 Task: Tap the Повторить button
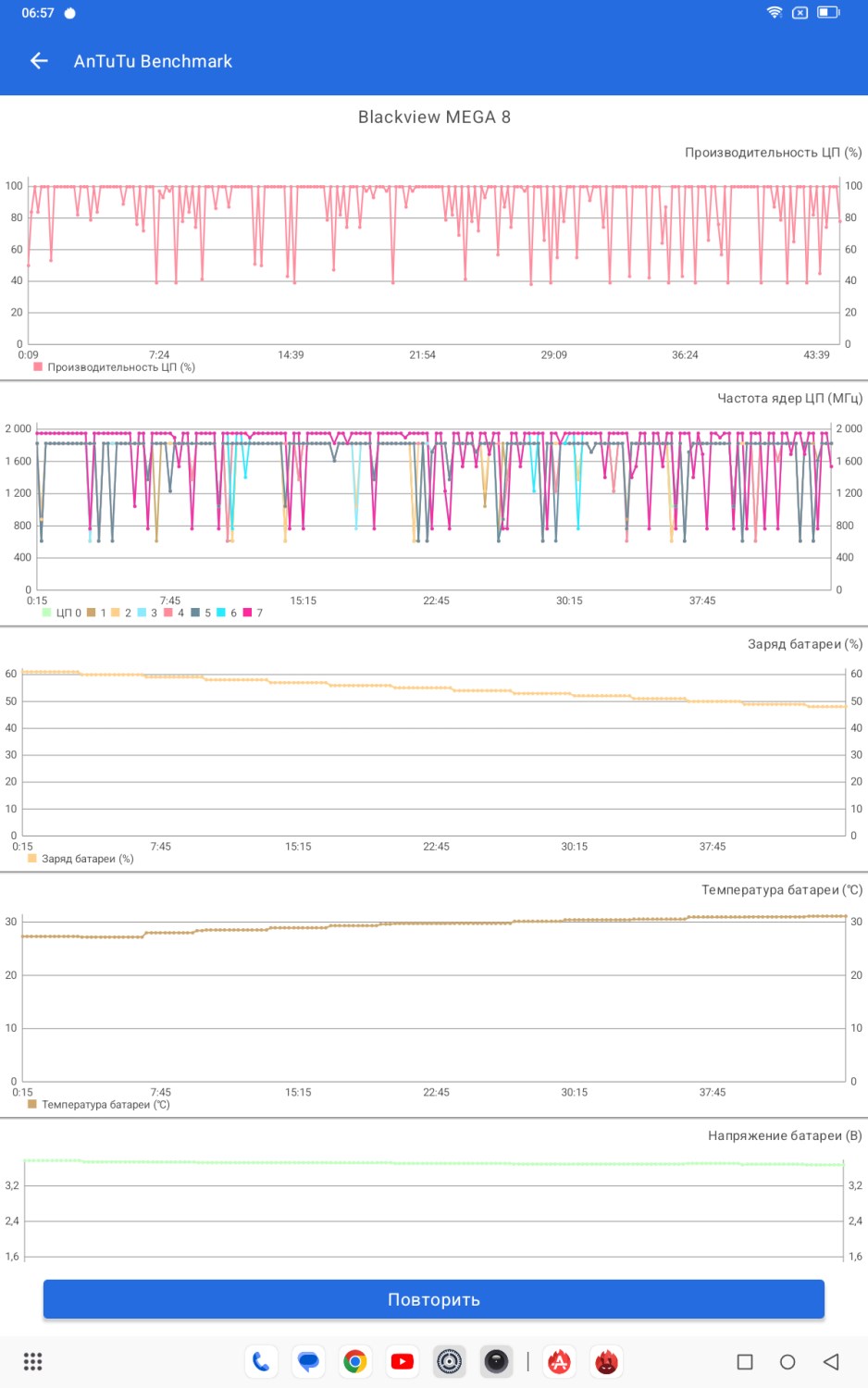[x=434, y=1299]
